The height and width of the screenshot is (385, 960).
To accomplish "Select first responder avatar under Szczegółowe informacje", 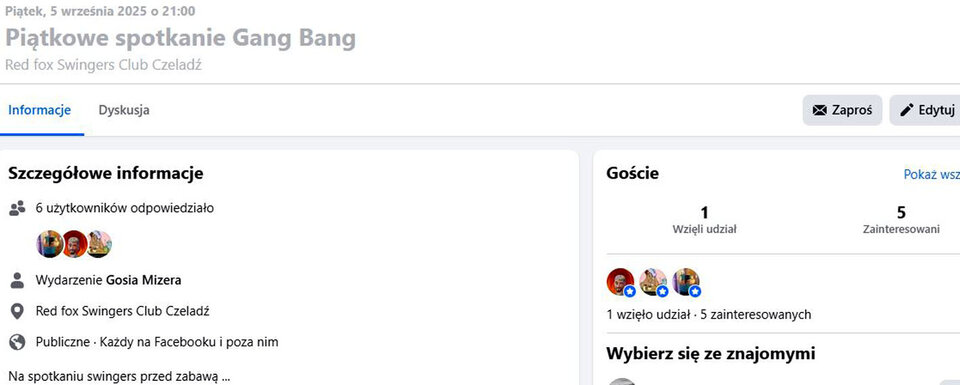I will [49, 244].
